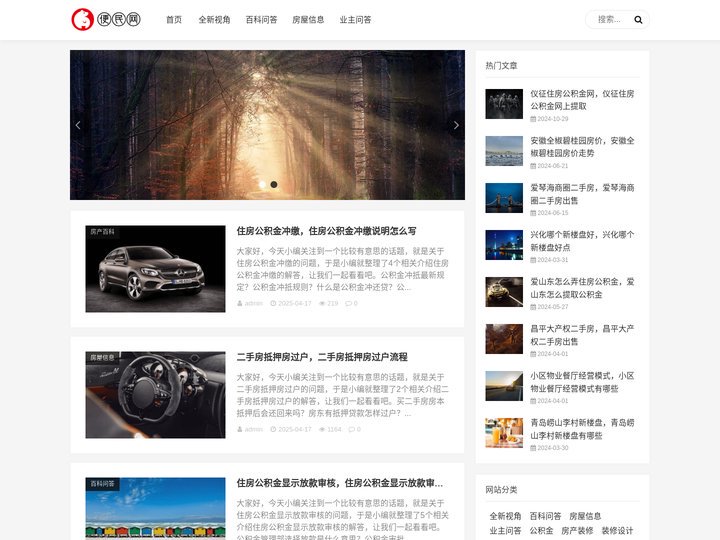The image size is (720, 540).
Task: Select 装修设计 category link
Action: point(617,531)
